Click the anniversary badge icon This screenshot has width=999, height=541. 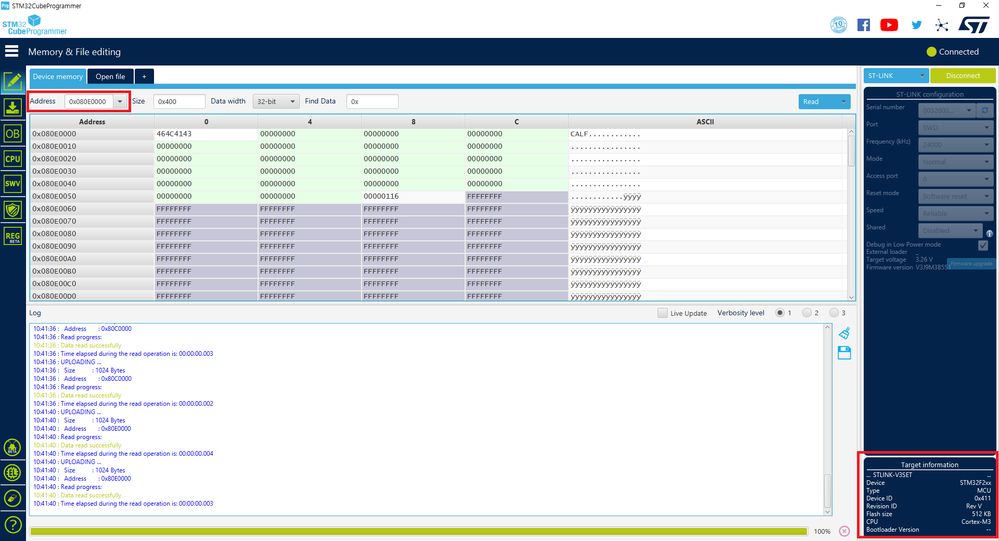[x=838, y=25]
